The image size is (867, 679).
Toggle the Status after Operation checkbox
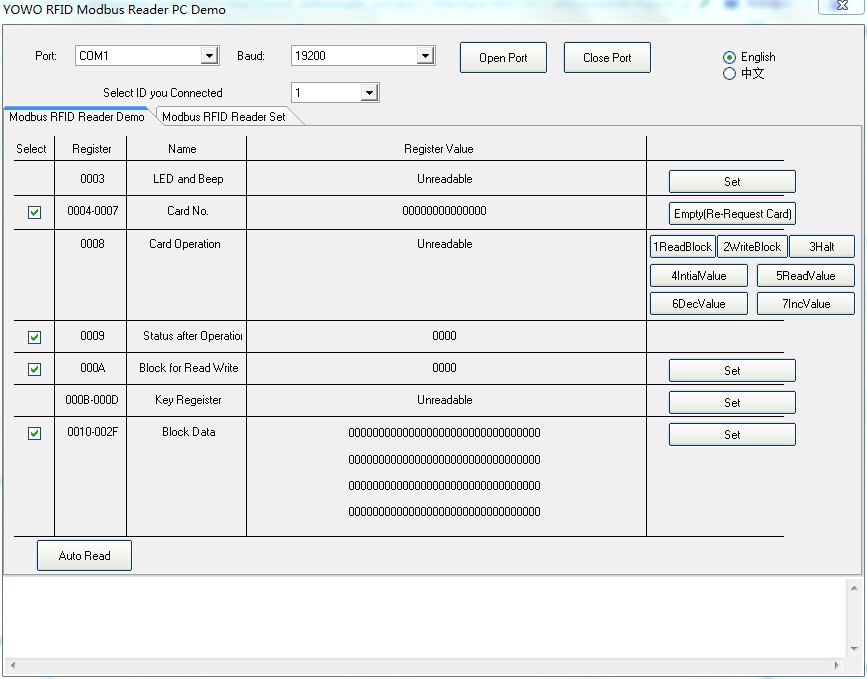34,337
